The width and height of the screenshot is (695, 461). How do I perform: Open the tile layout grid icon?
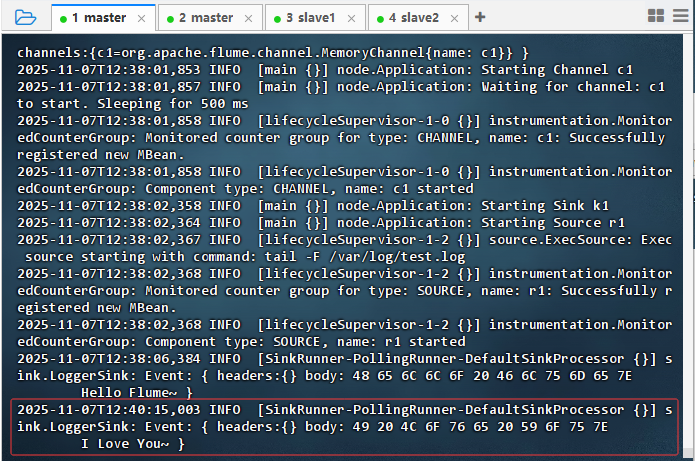pos(656,16)
